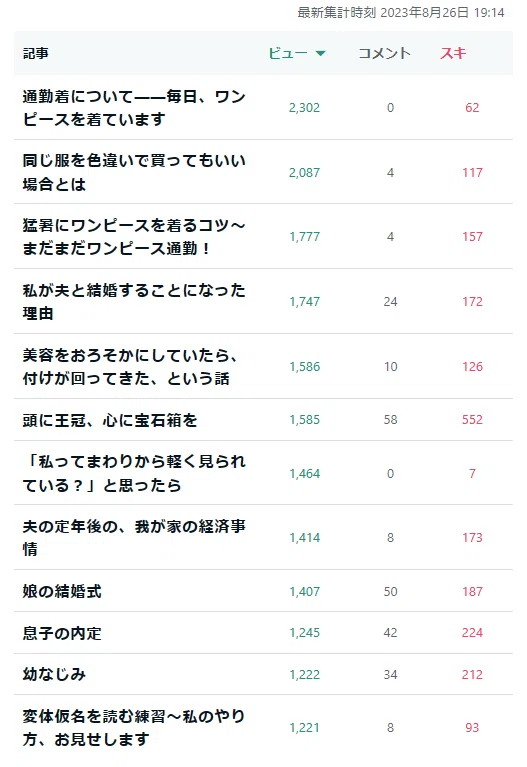Open article 変体仮名を読む練習

pos(134,727)
